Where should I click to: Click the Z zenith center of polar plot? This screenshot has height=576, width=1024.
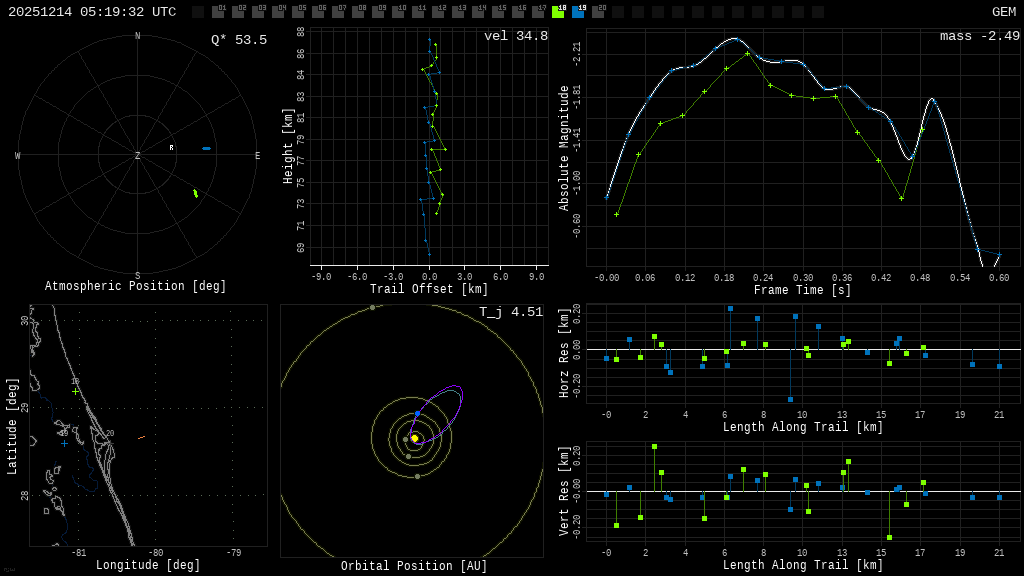coord(138,156)
